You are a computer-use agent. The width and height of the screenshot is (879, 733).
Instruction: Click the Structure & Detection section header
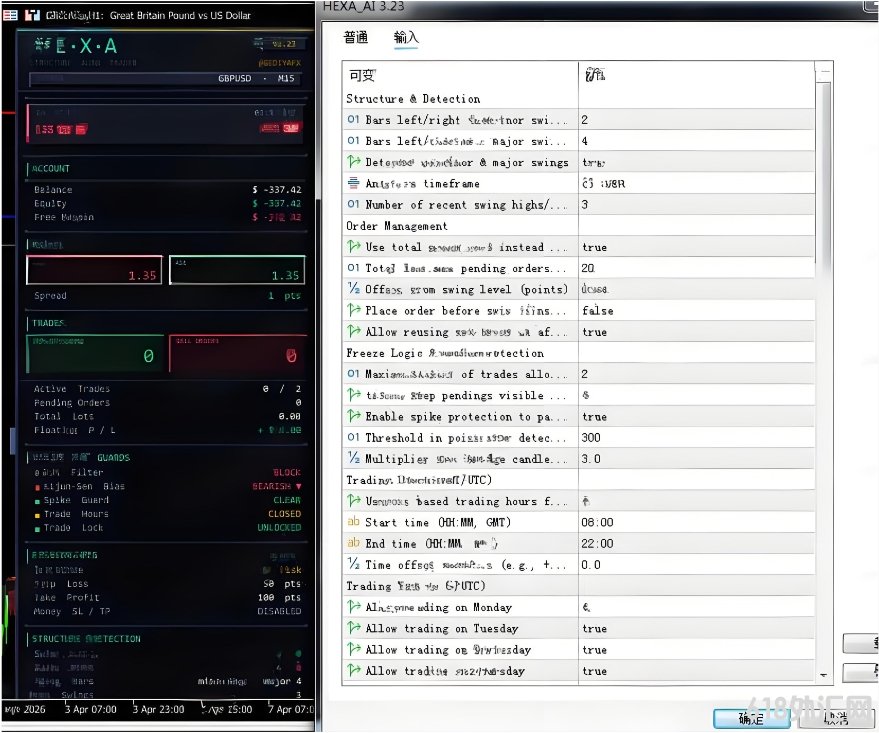(413, 99)
